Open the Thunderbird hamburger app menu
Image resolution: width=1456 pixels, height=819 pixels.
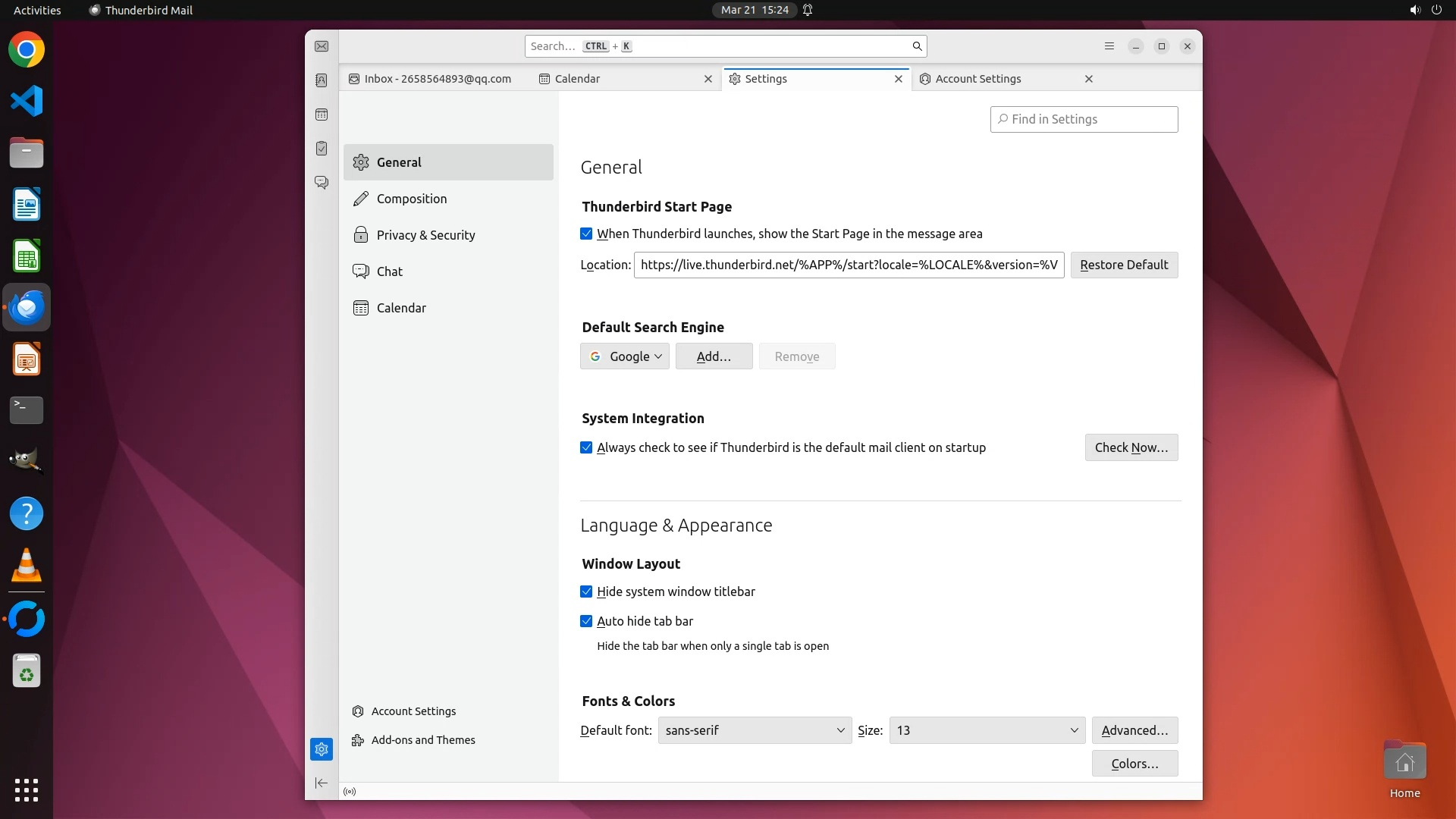tap(1109, 46)
